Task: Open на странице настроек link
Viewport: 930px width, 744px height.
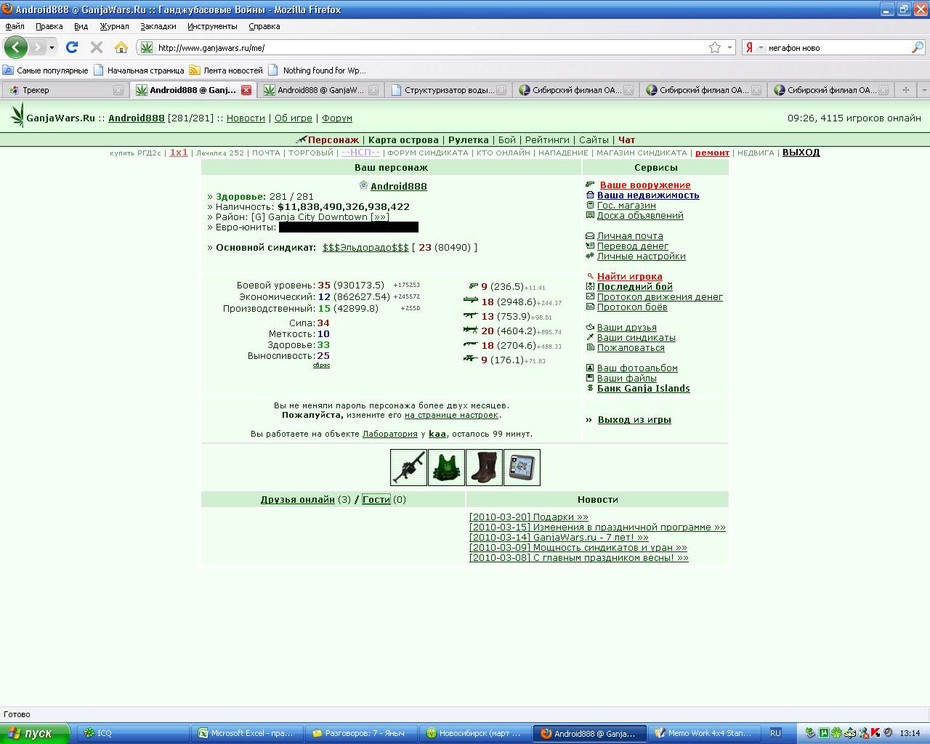Action: (451, 415)
